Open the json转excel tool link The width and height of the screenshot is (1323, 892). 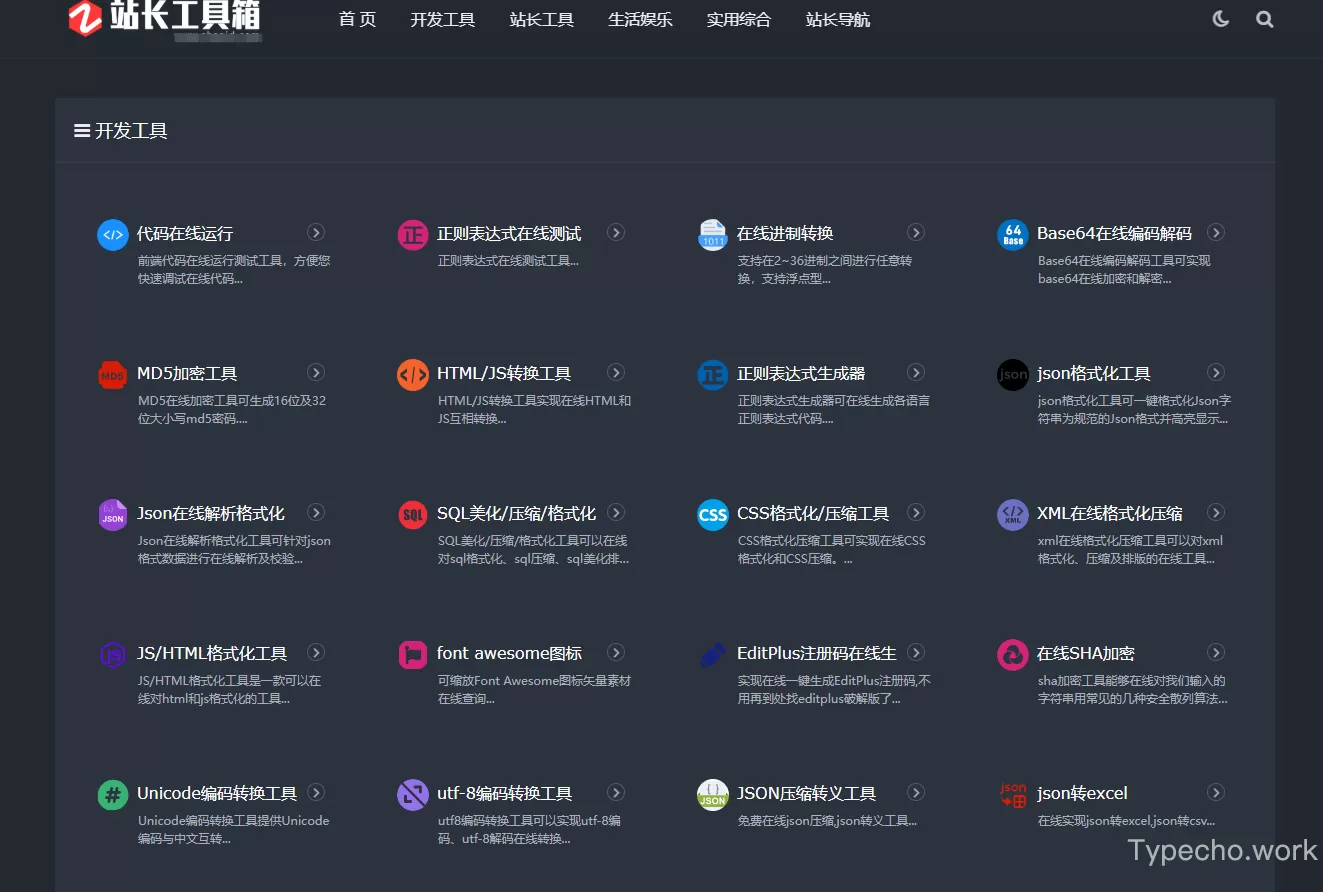coord(1082,794)
